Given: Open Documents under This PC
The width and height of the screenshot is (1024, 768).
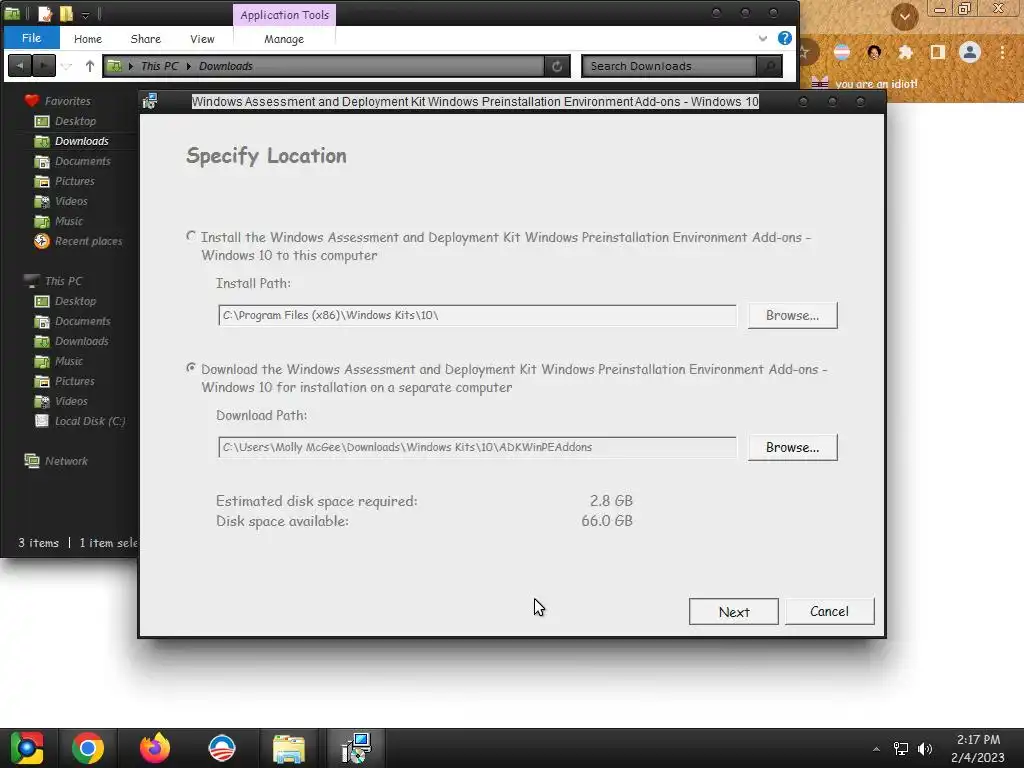Looking at the screenshot, I should click(82, 321).
